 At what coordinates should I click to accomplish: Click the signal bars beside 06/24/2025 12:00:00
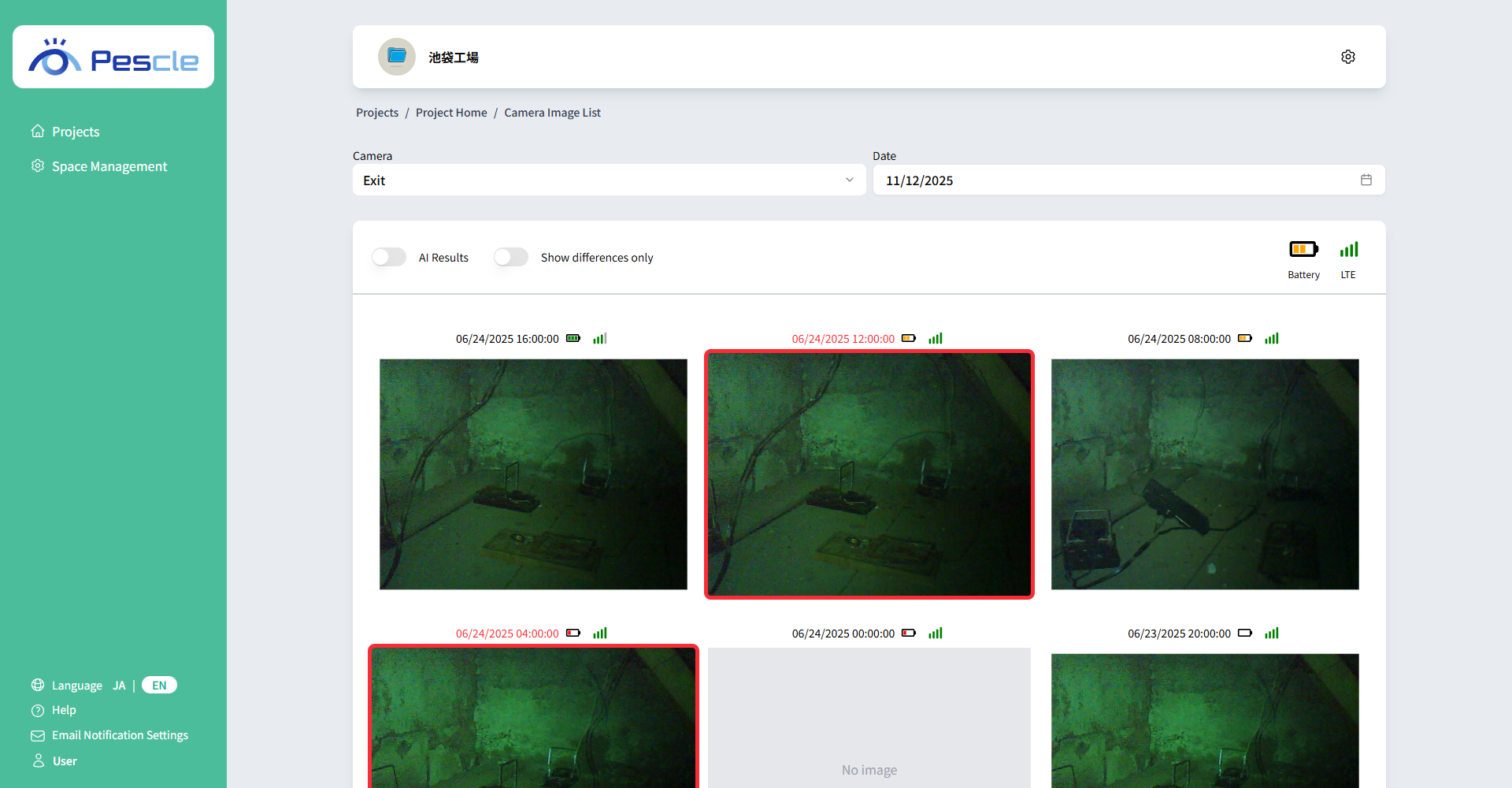[x=935, y=338]
